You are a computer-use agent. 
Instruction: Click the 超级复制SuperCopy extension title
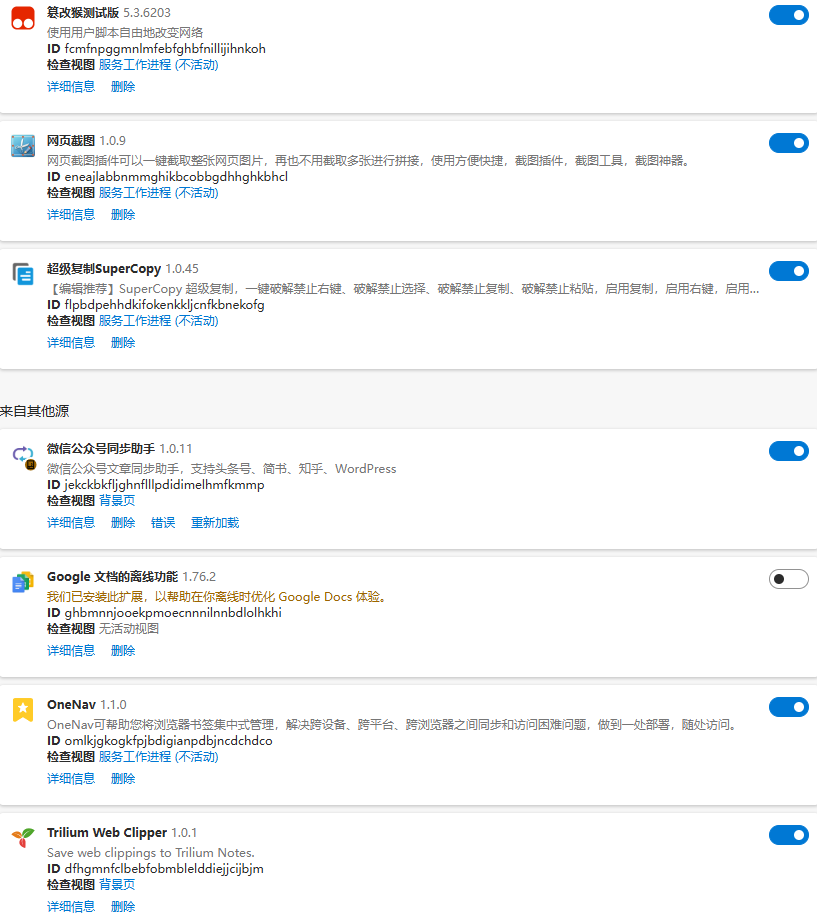pos(104,269)
